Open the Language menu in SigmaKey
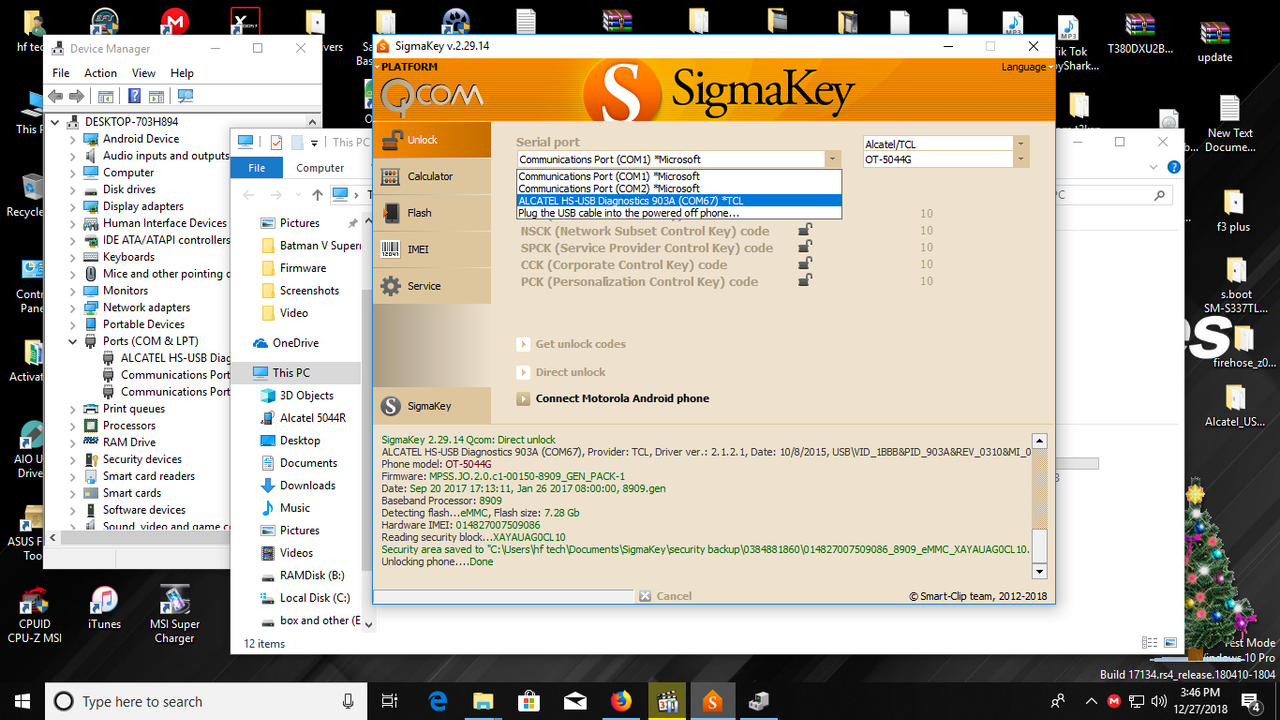1280x720 pixels. coord(1027,67)
